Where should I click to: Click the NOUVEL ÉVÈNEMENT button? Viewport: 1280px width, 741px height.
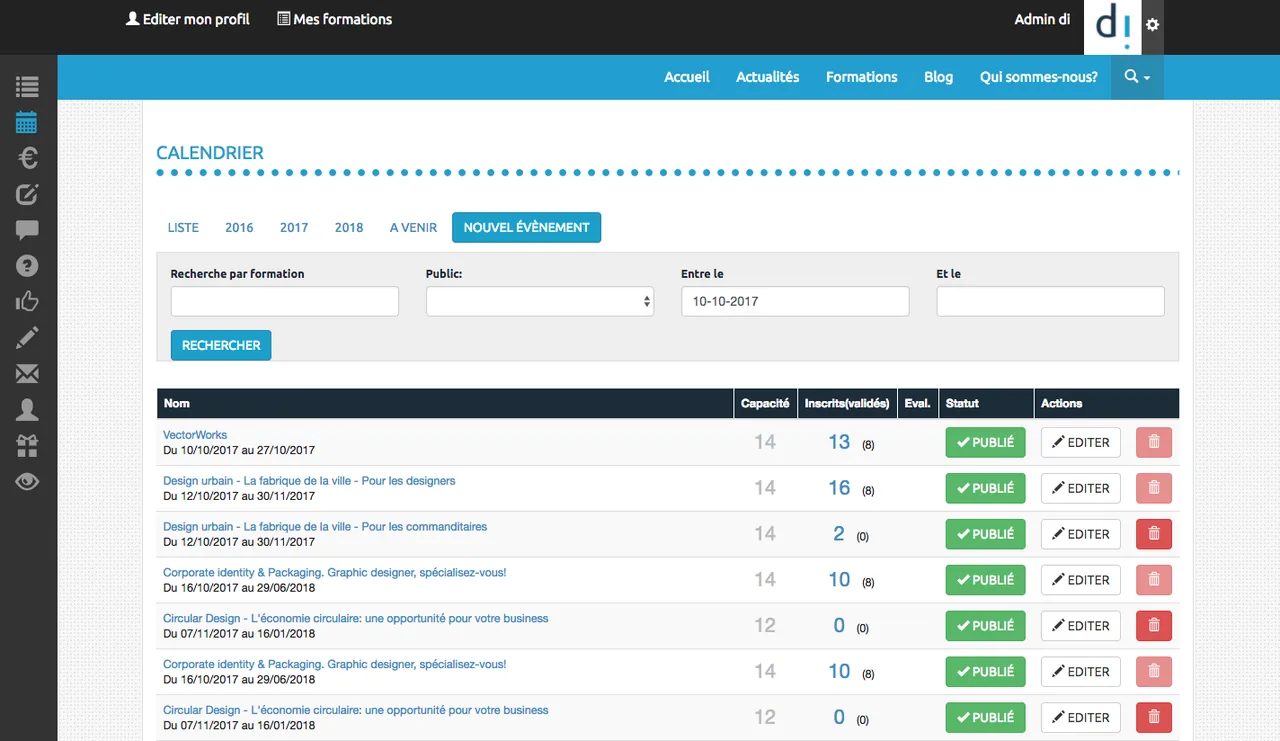click(x=526, y=227)
